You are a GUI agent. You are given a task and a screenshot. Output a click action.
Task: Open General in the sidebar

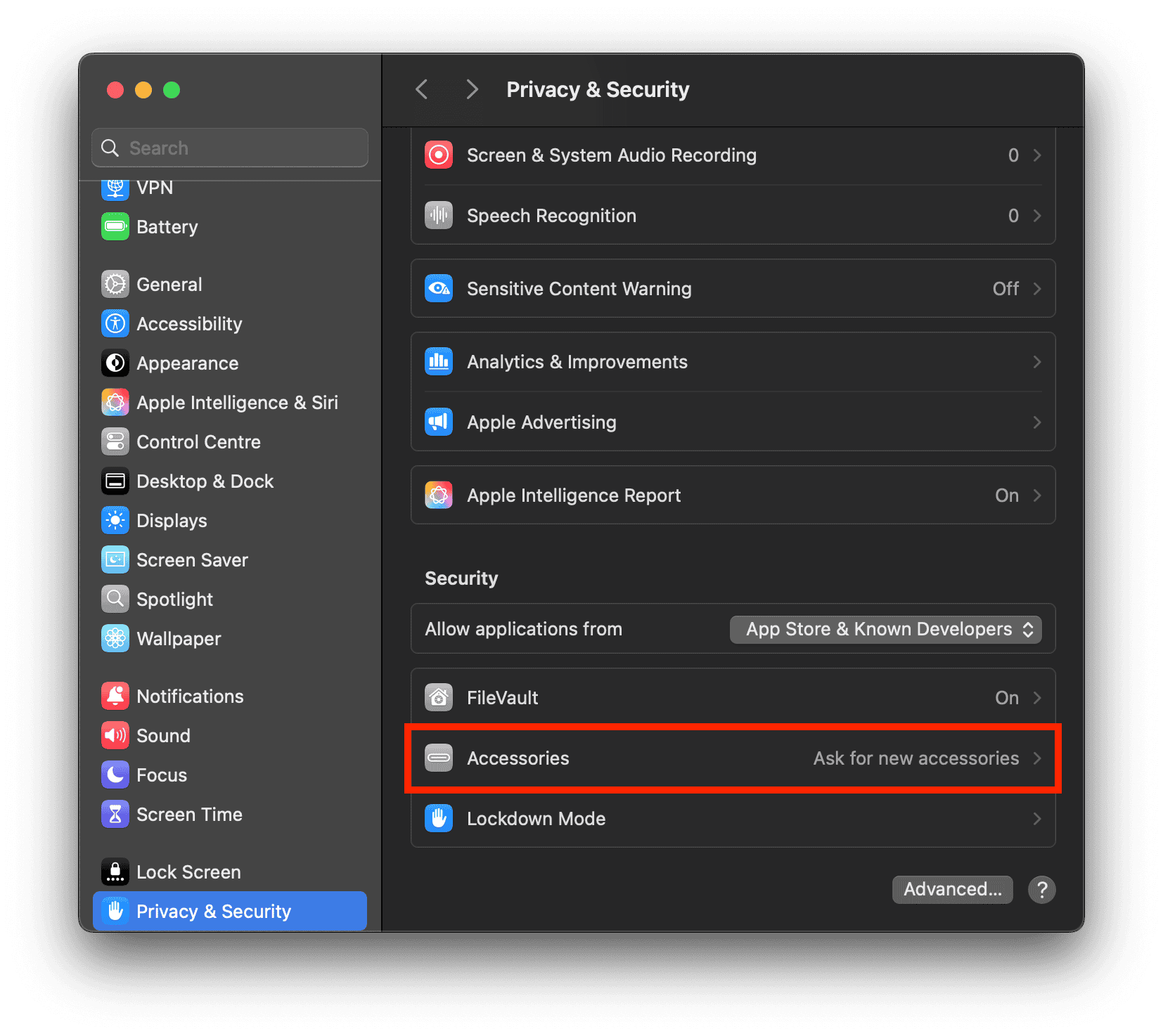(x=169, y=284)
